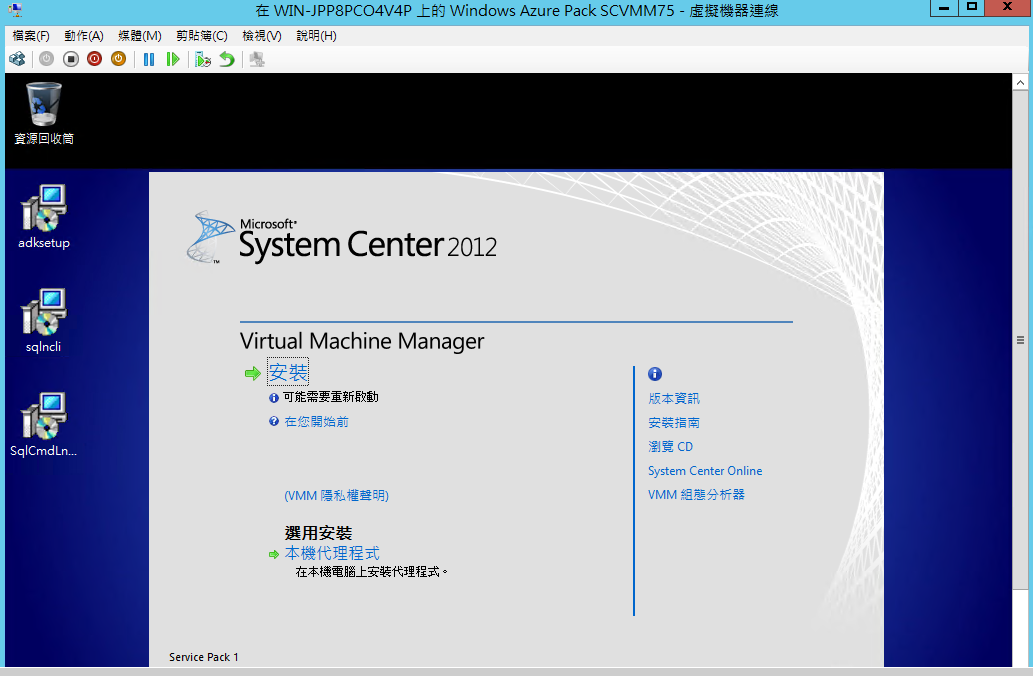Click the blue info icon above 版本資訊
Image resolution: width=1033 pixels, height=676 pixels.
coord(655,374)
